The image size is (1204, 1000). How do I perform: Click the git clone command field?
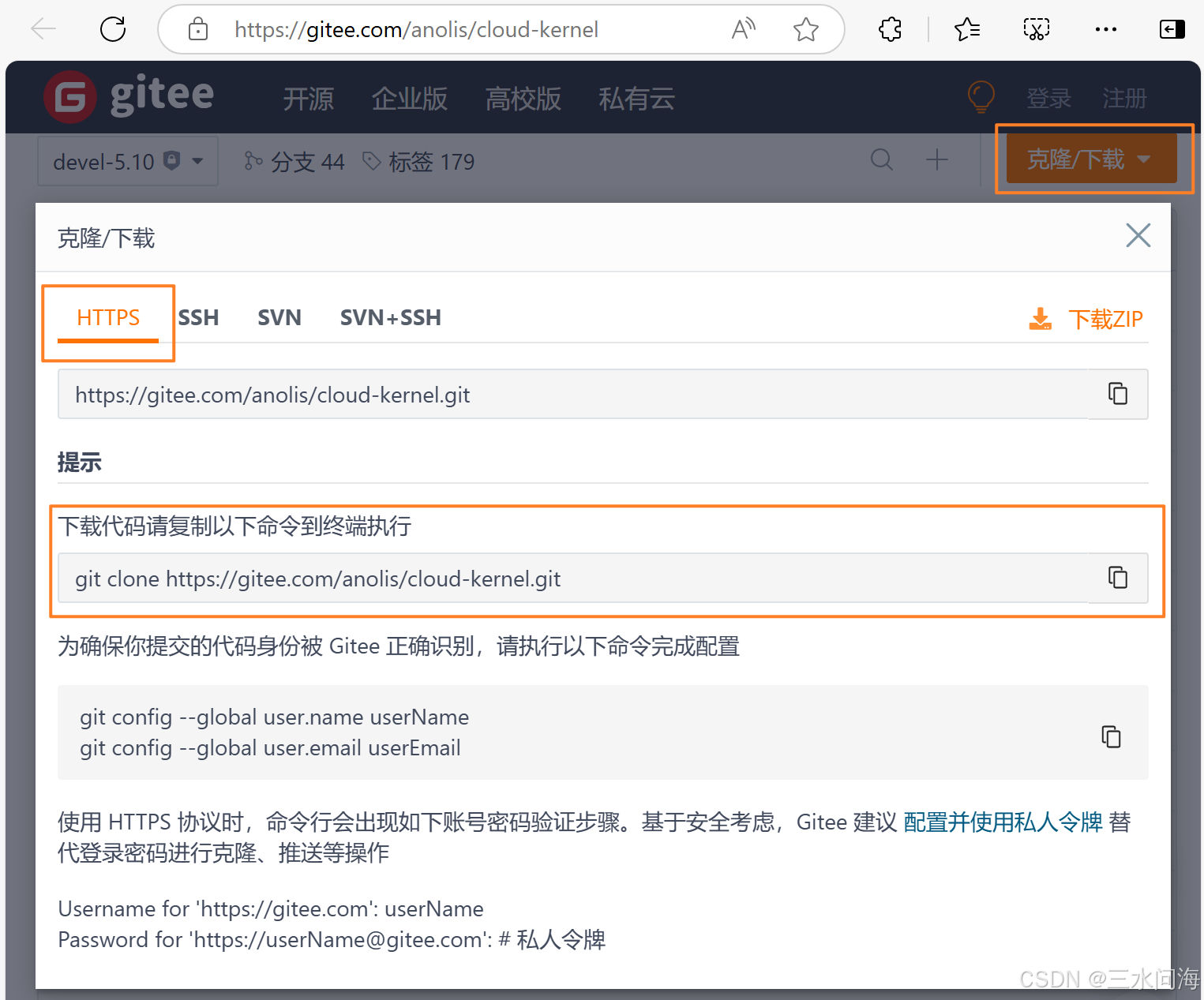(x=573, y=578)
